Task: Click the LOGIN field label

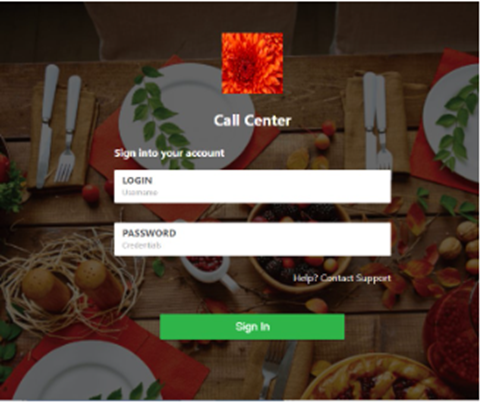Action: [x=139, y=182]
